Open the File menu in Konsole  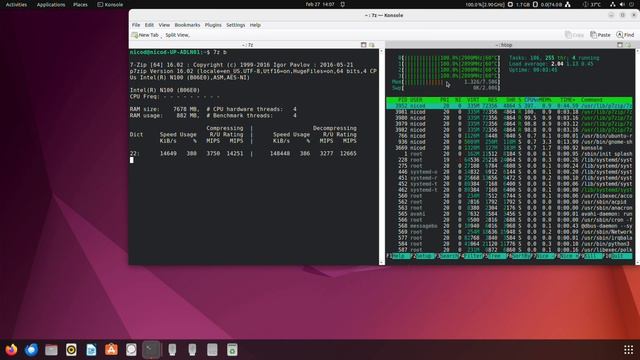point(136,25)
